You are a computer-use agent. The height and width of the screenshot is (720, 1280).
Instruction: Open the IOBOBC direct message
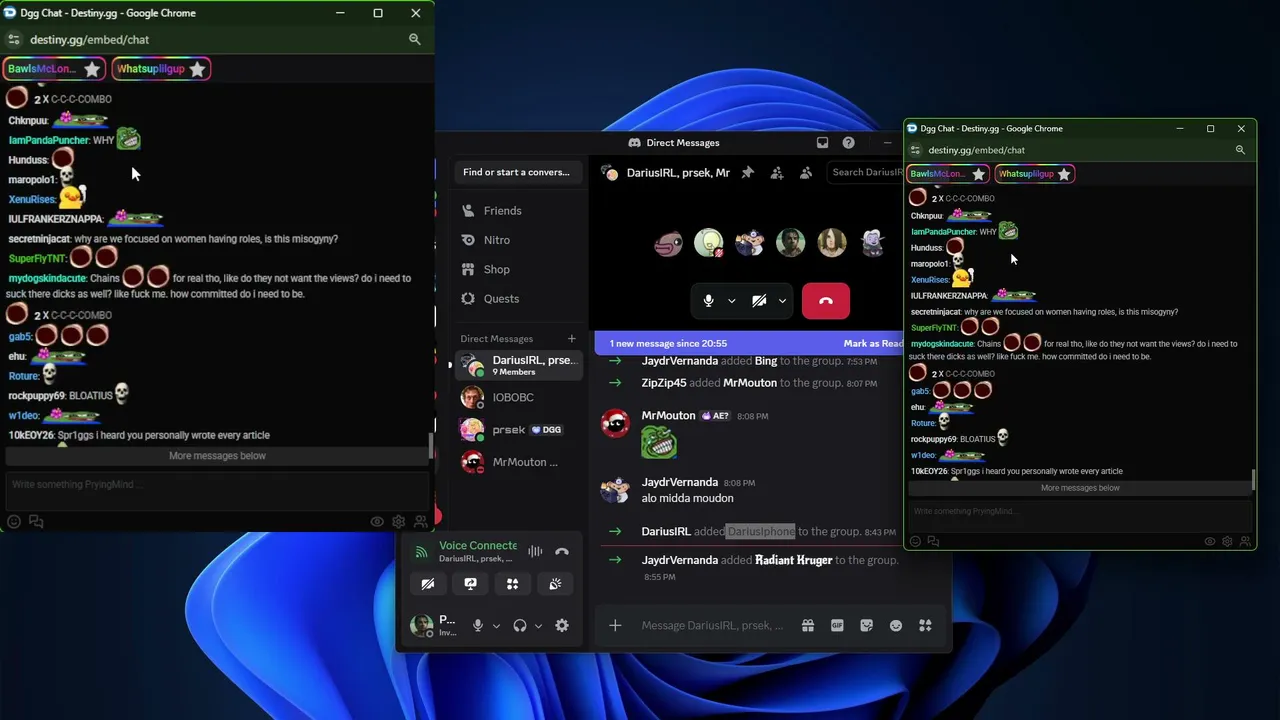517,397
